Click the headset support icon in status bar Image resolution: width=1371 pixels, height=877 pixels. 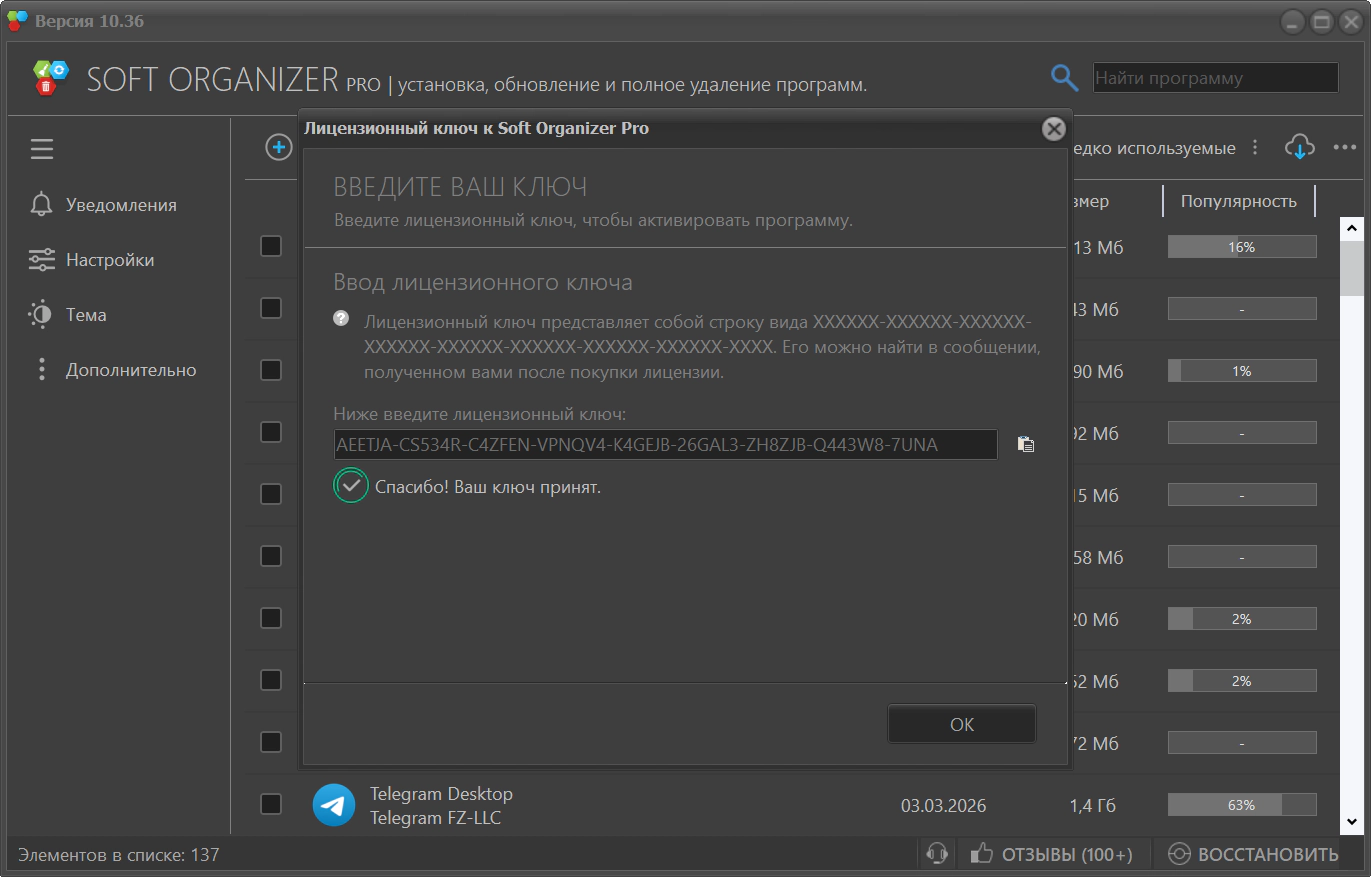tap(937, 854)
